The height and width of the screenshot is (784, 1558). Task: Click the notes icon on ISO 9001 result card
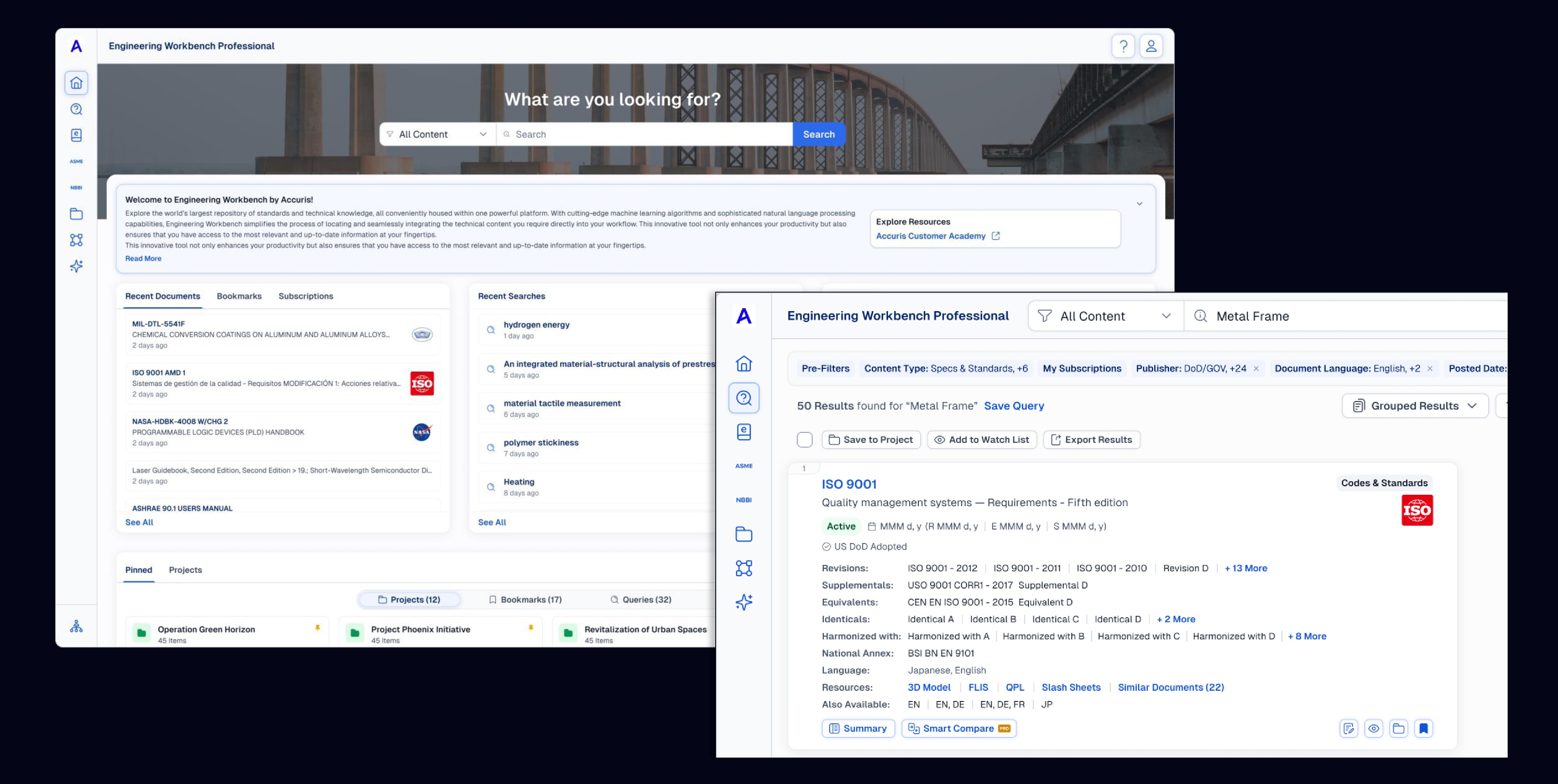pyautogui.click(x=1349, y=728)
